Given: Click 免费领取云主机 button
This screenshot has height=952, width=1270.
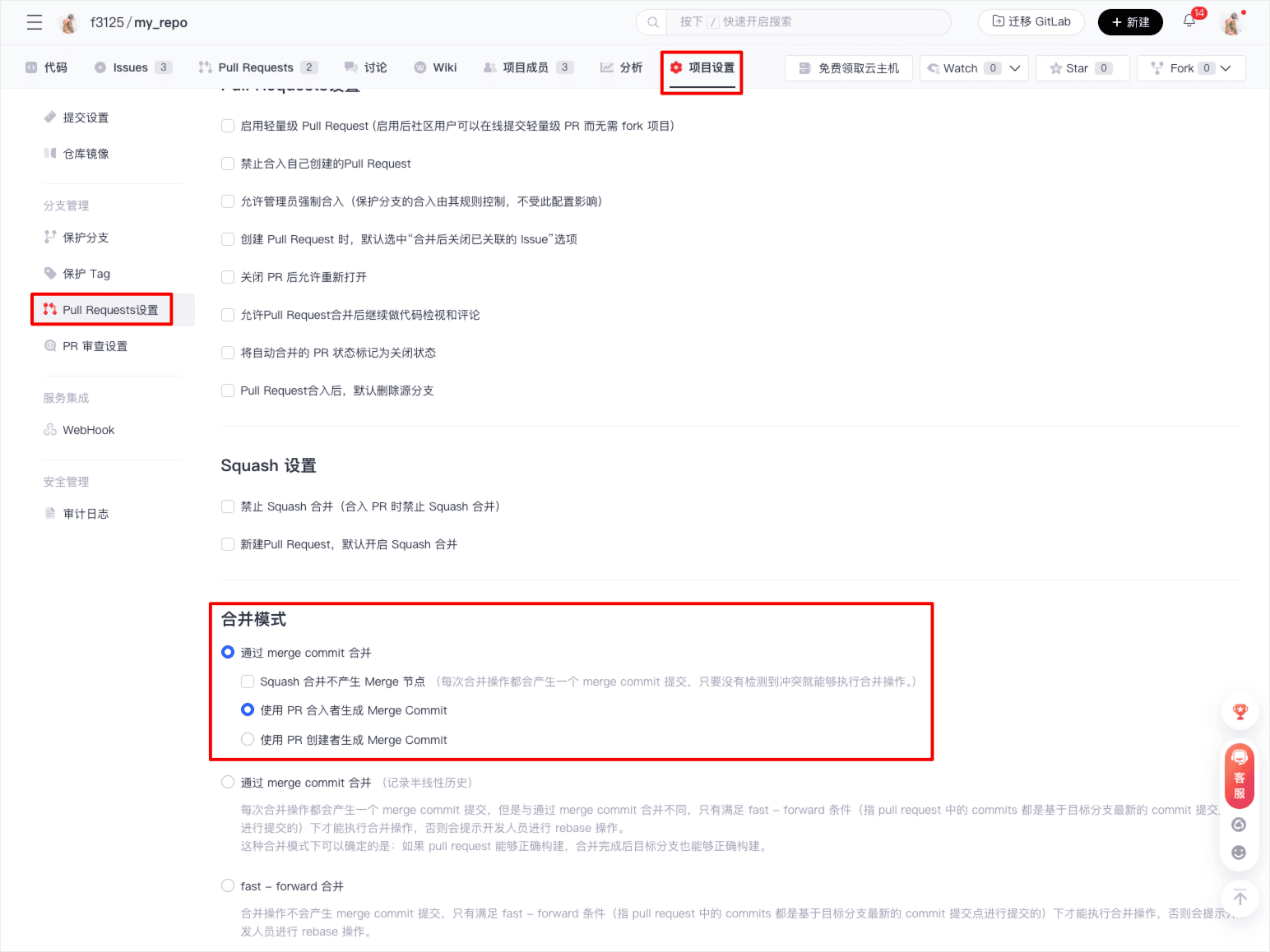Looking at the screenshot, I should [849, 68].
